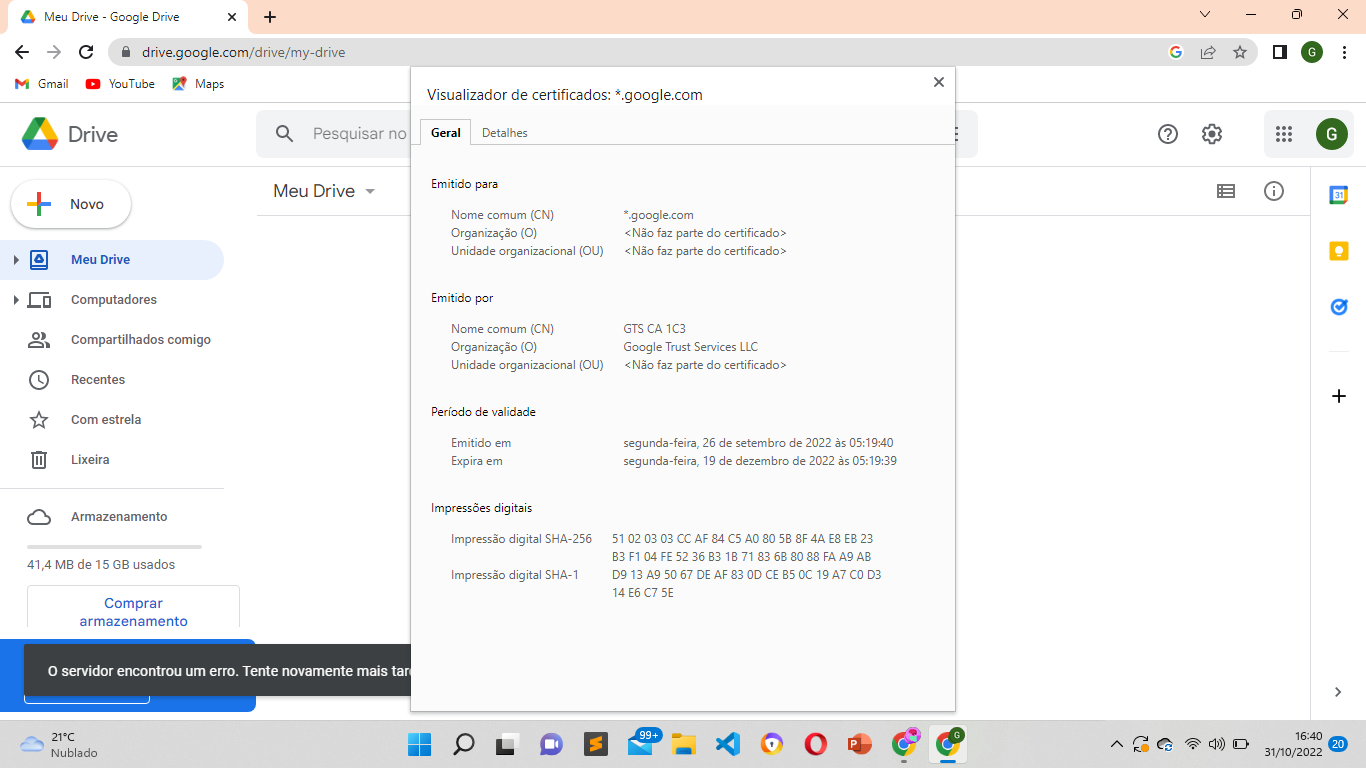Click the *.google.com common name value
This screenshot has width=1366, height=768.
pos(658,215)
